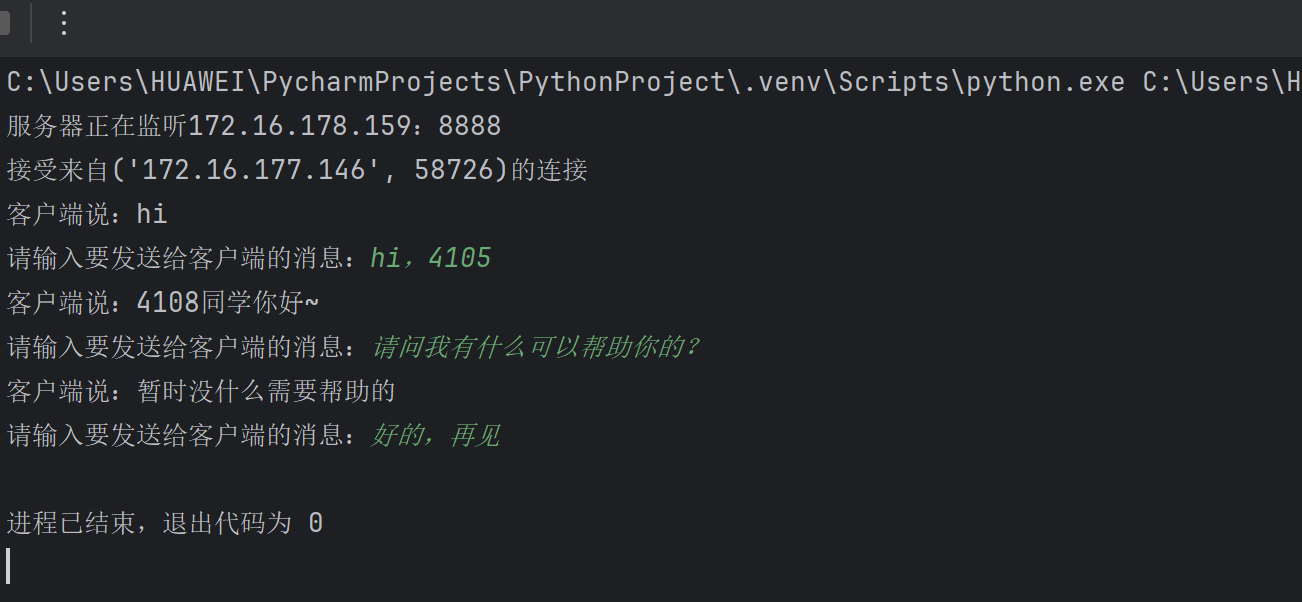Click the "进程已结束，退出代码为 0" line

tap(165, 522)
